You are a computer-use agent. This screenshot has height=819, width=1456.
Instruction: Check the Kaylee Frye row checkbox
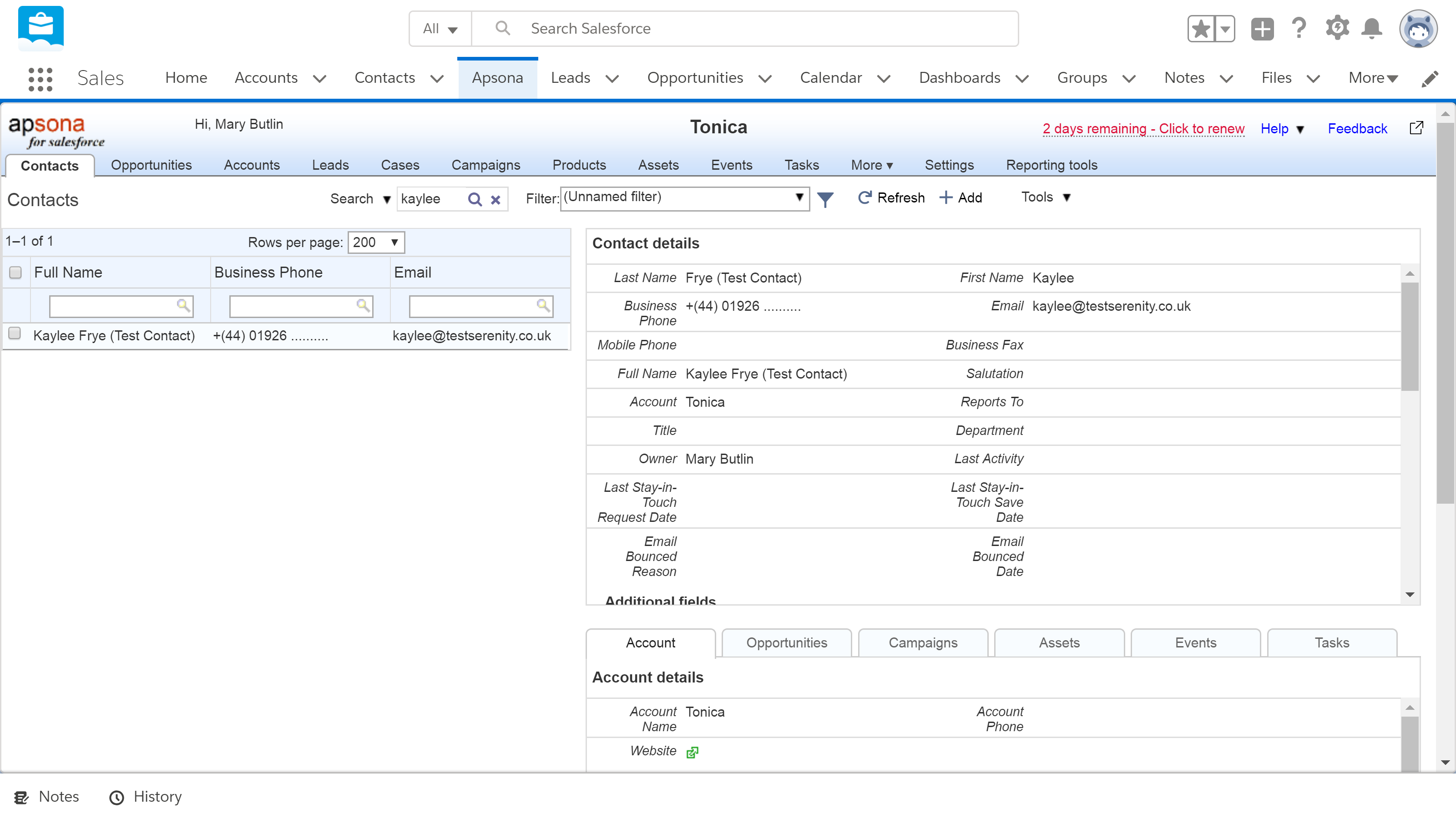coord(15,334)
